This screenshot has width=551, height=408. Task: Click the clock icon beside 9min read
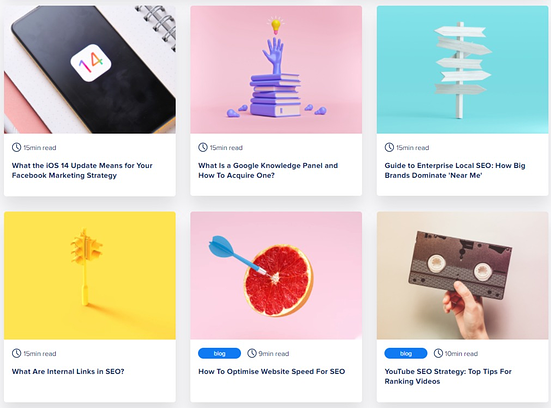(252, 353)
